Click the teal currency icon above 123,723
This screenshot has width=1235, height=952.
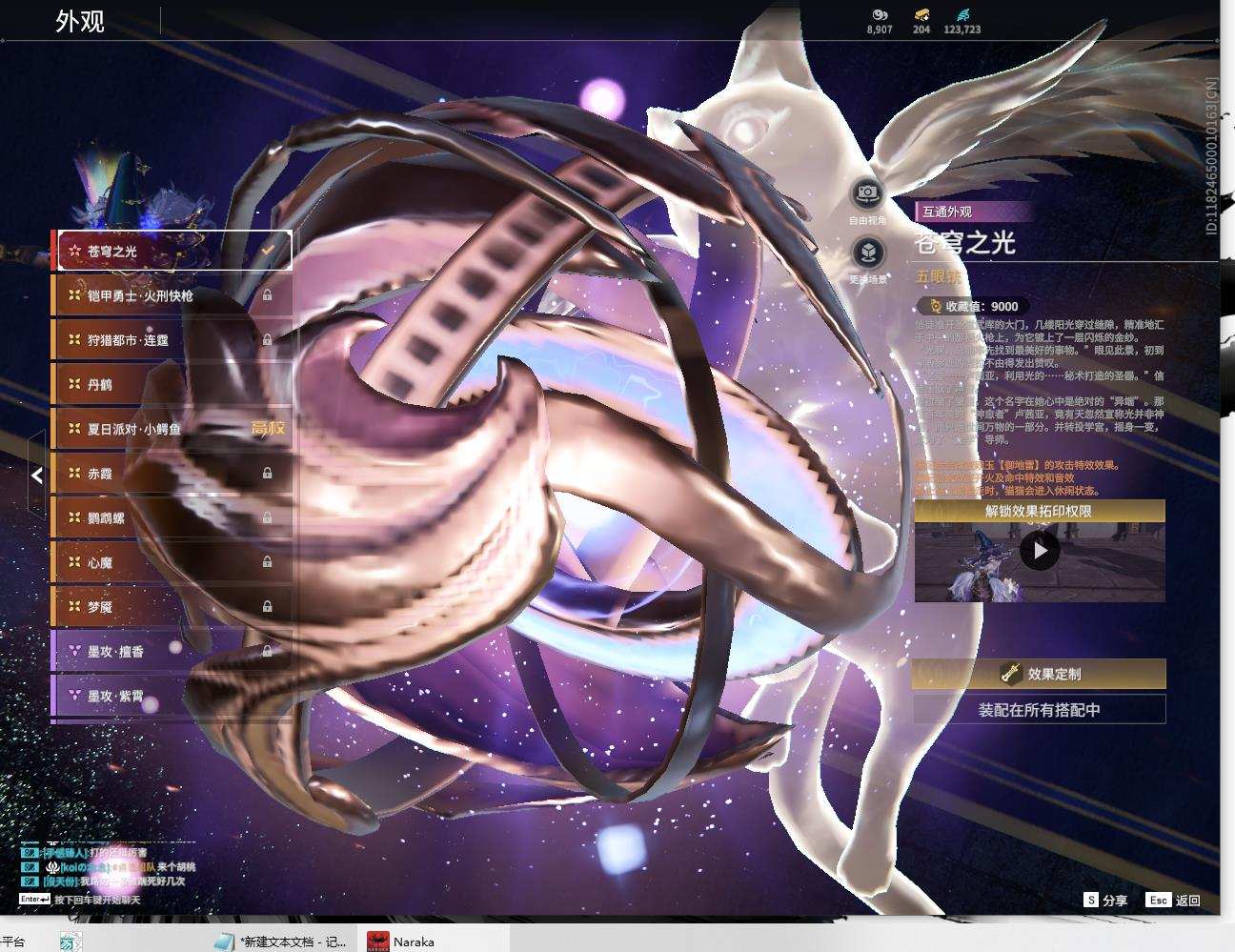962,14
